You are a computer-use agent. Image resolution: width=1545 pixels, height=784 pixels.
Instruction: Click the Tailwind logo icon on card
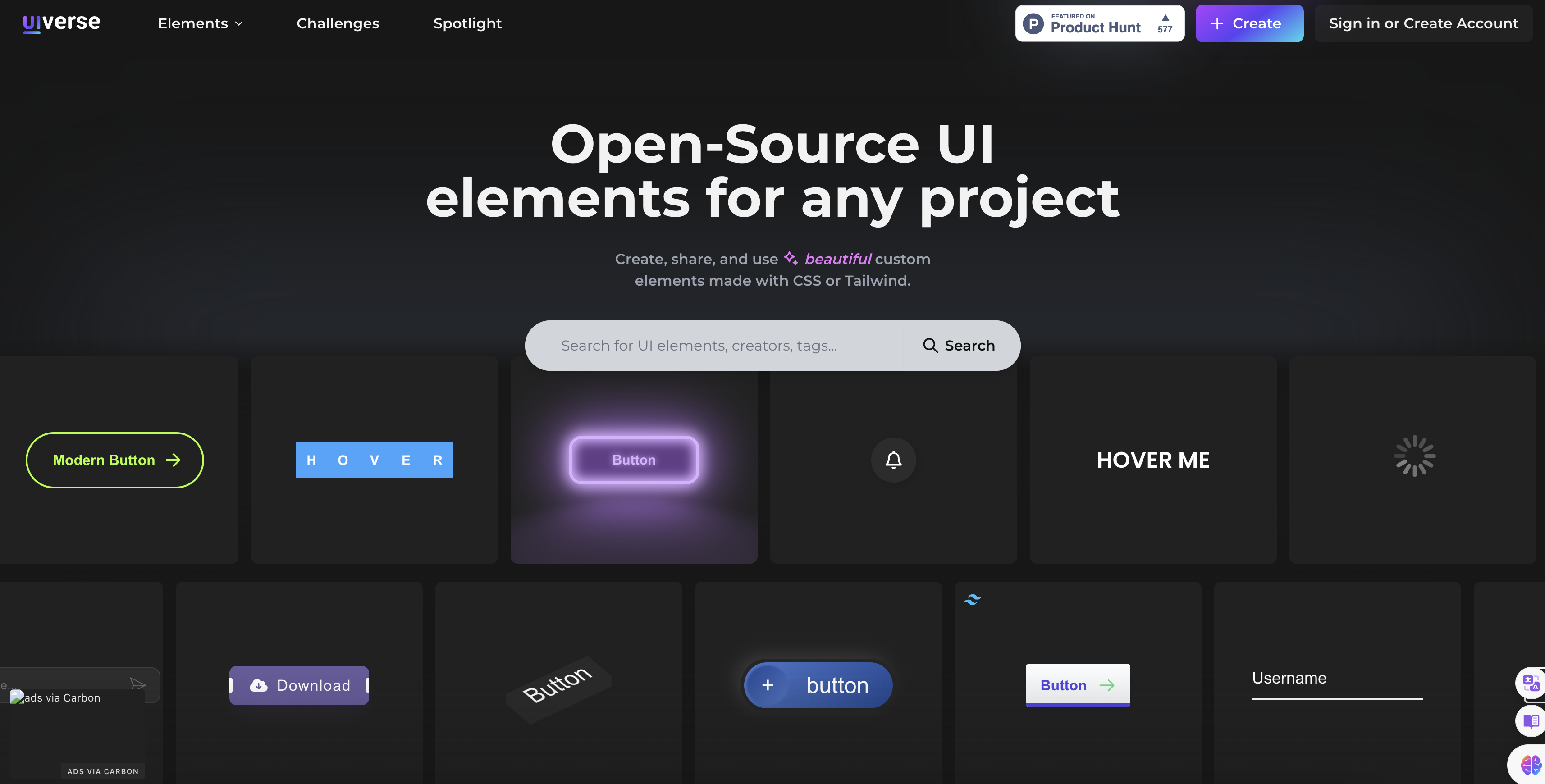point(972,599)
